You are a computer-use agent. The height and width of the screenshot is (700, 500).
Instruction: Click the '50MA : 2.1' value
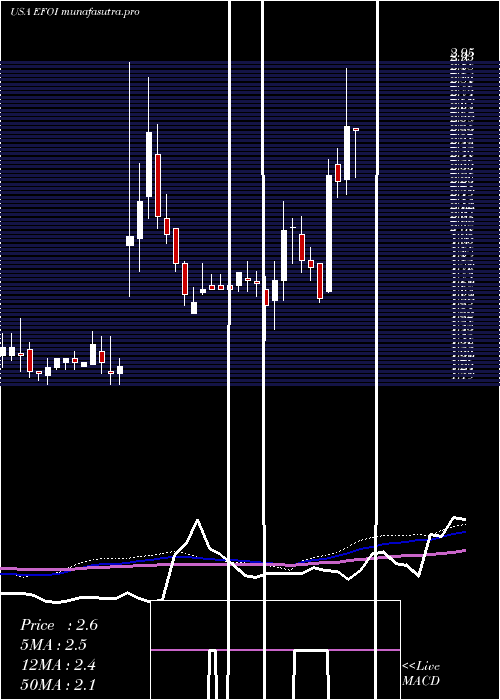[x=58, y=685]
